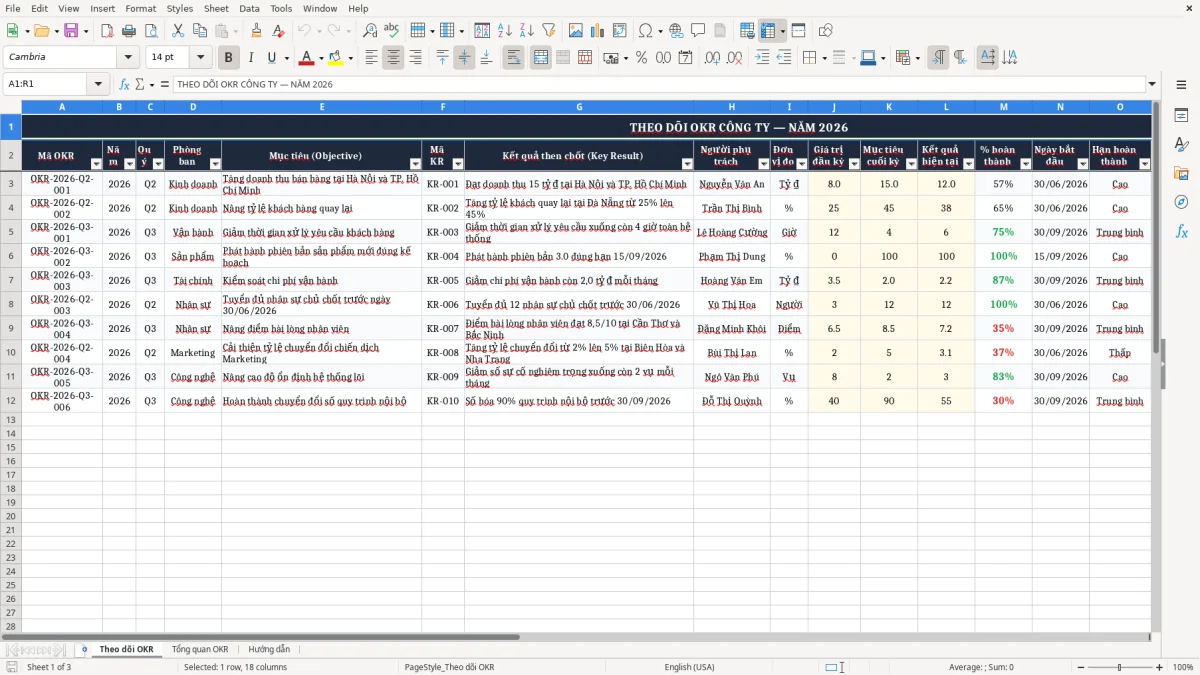Open the Phòng ban filter dropdown
Screen dimensions: 1200x675
point(215,164)
